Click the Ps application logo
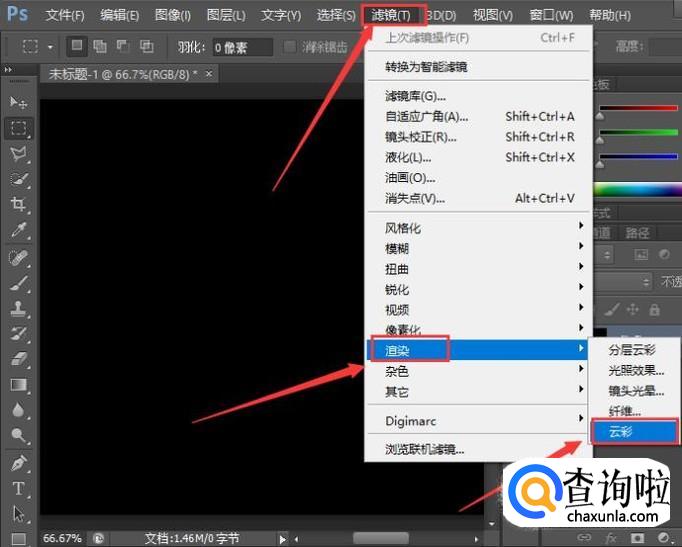The height and width of the screenshot is (547, 682). pyautogui.click(x=18, y=14)
